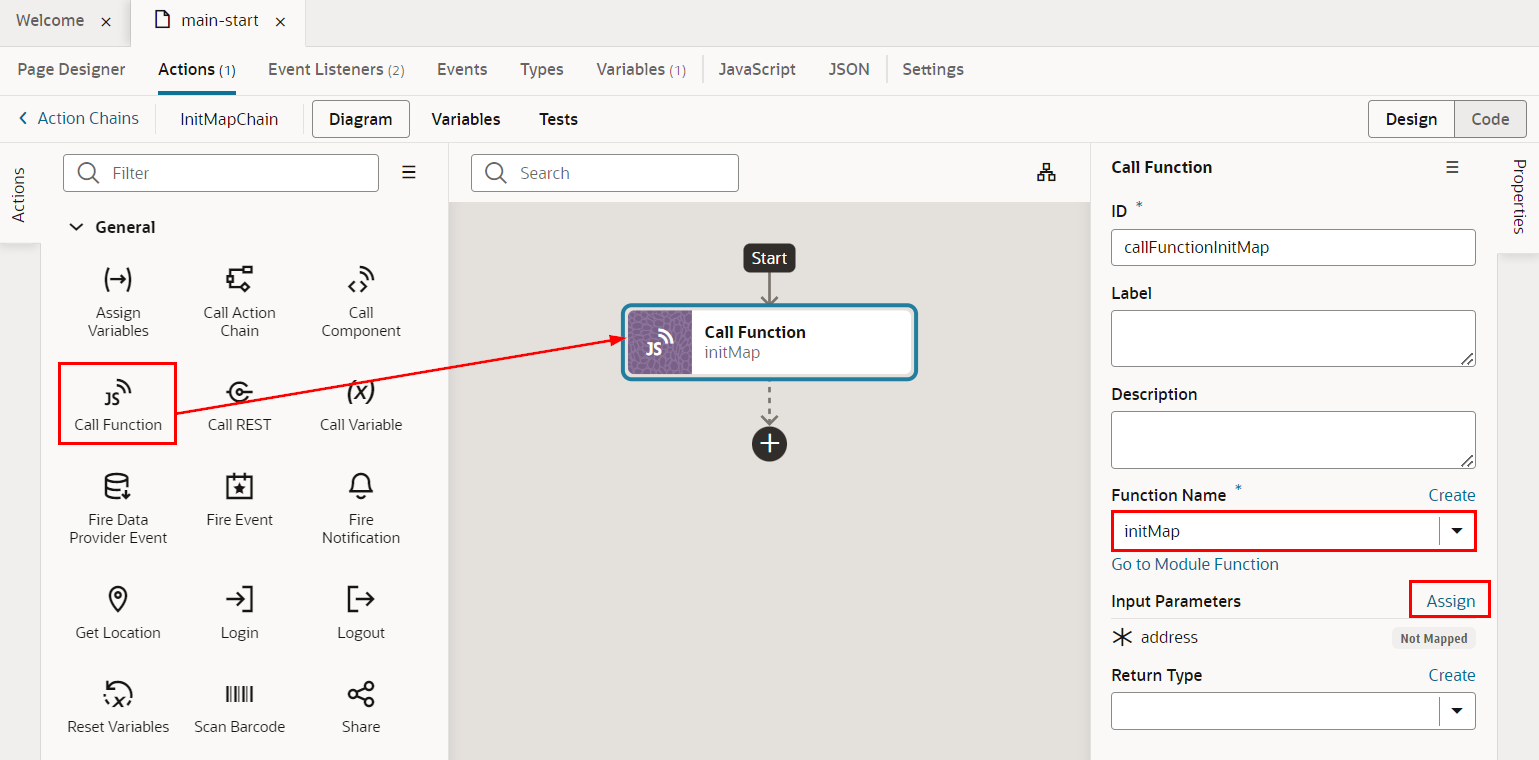Switch to Code view

[1489, 119]
